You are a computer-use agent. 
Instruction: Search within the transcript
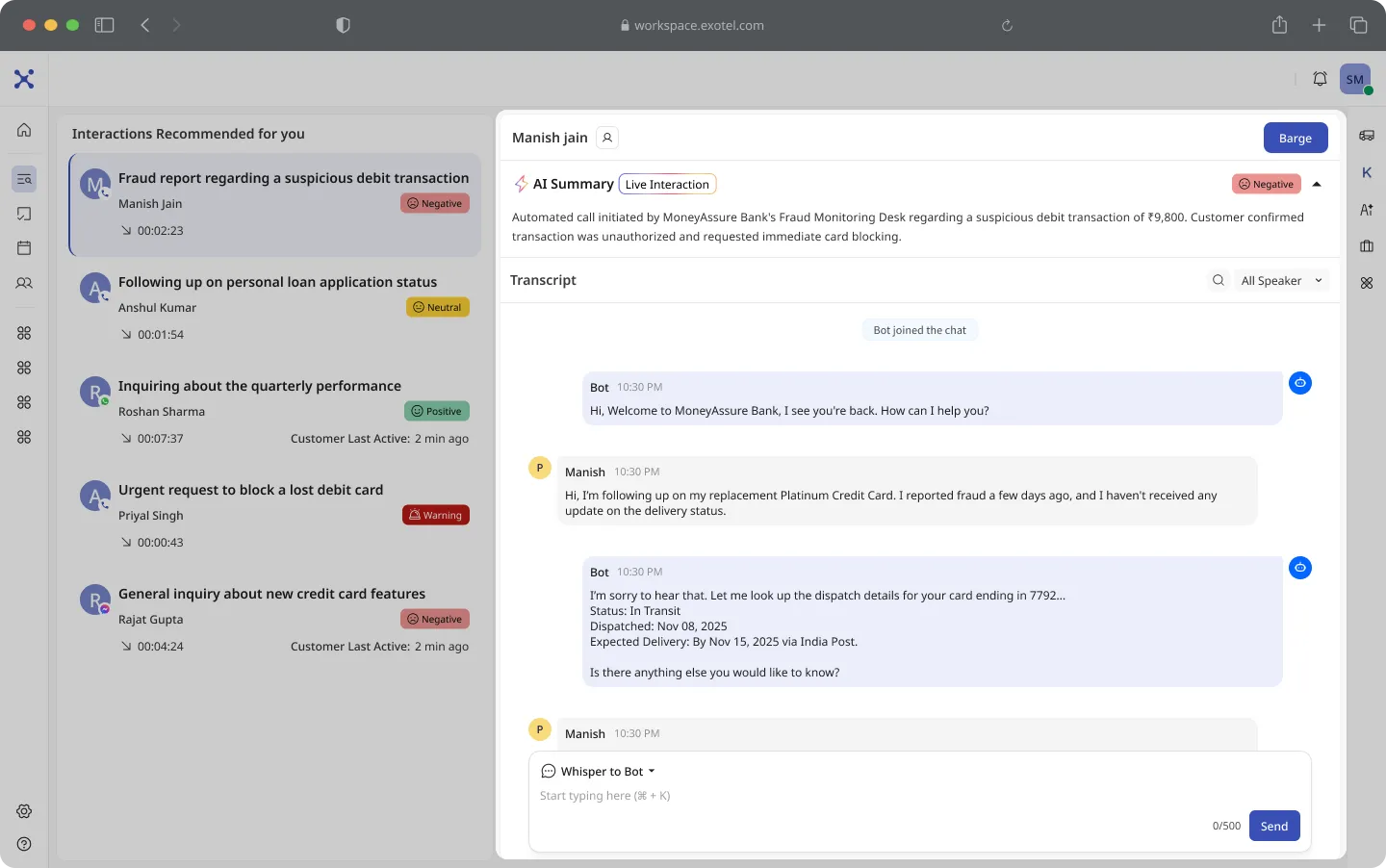click(1219, 280)
